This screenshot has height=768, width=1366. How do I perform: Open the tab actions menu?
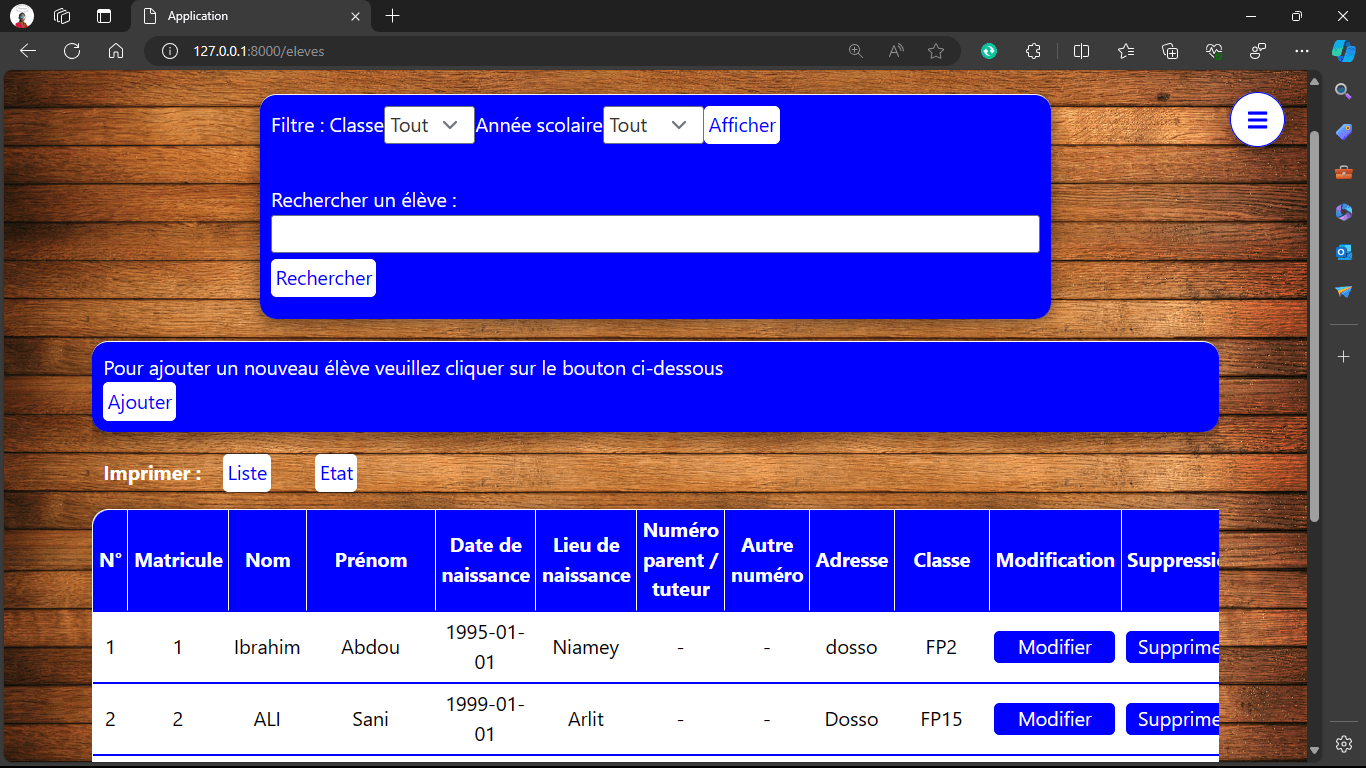[104, 16]
